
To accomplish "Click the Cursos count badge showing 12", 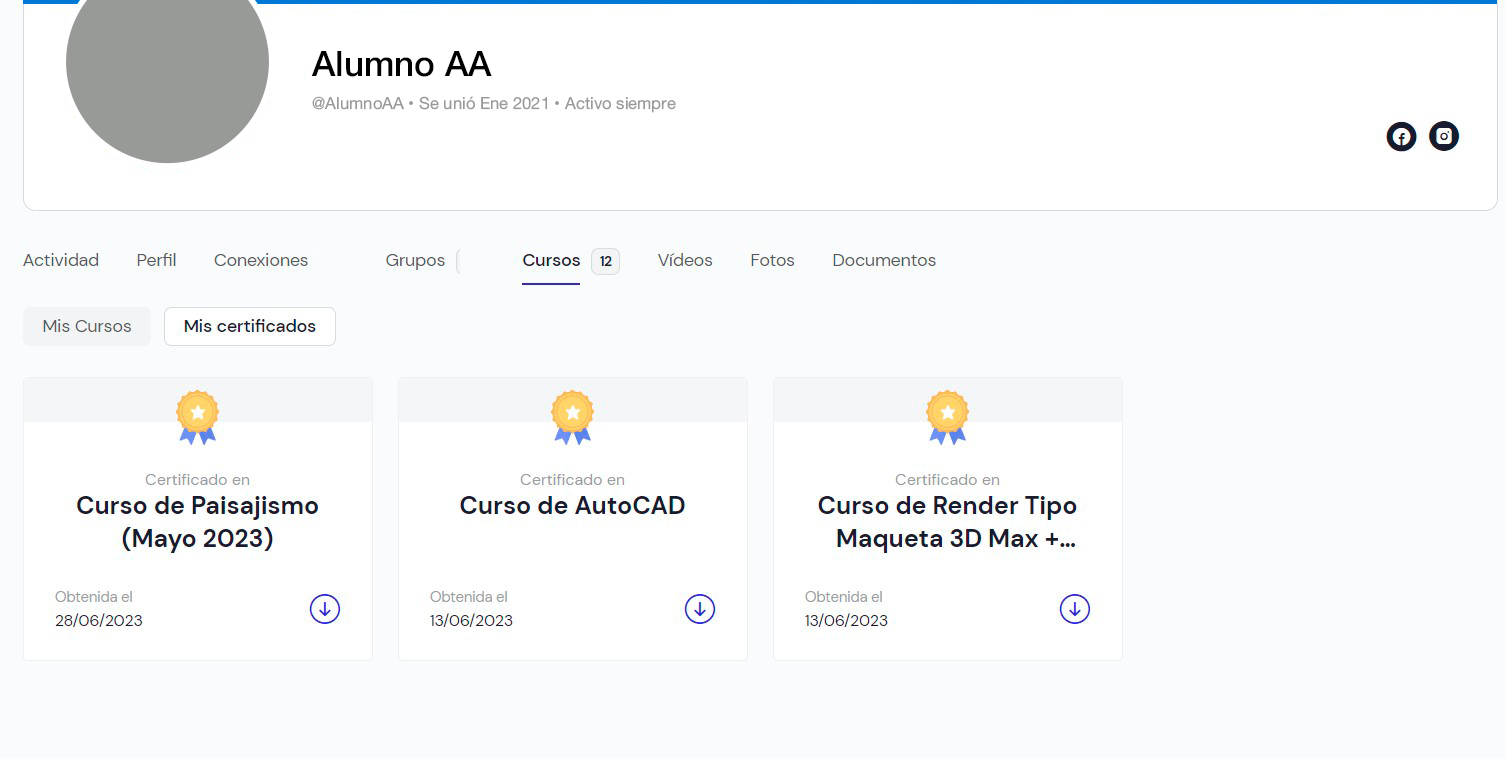I will pyautogui.click(x=605, y=261).
